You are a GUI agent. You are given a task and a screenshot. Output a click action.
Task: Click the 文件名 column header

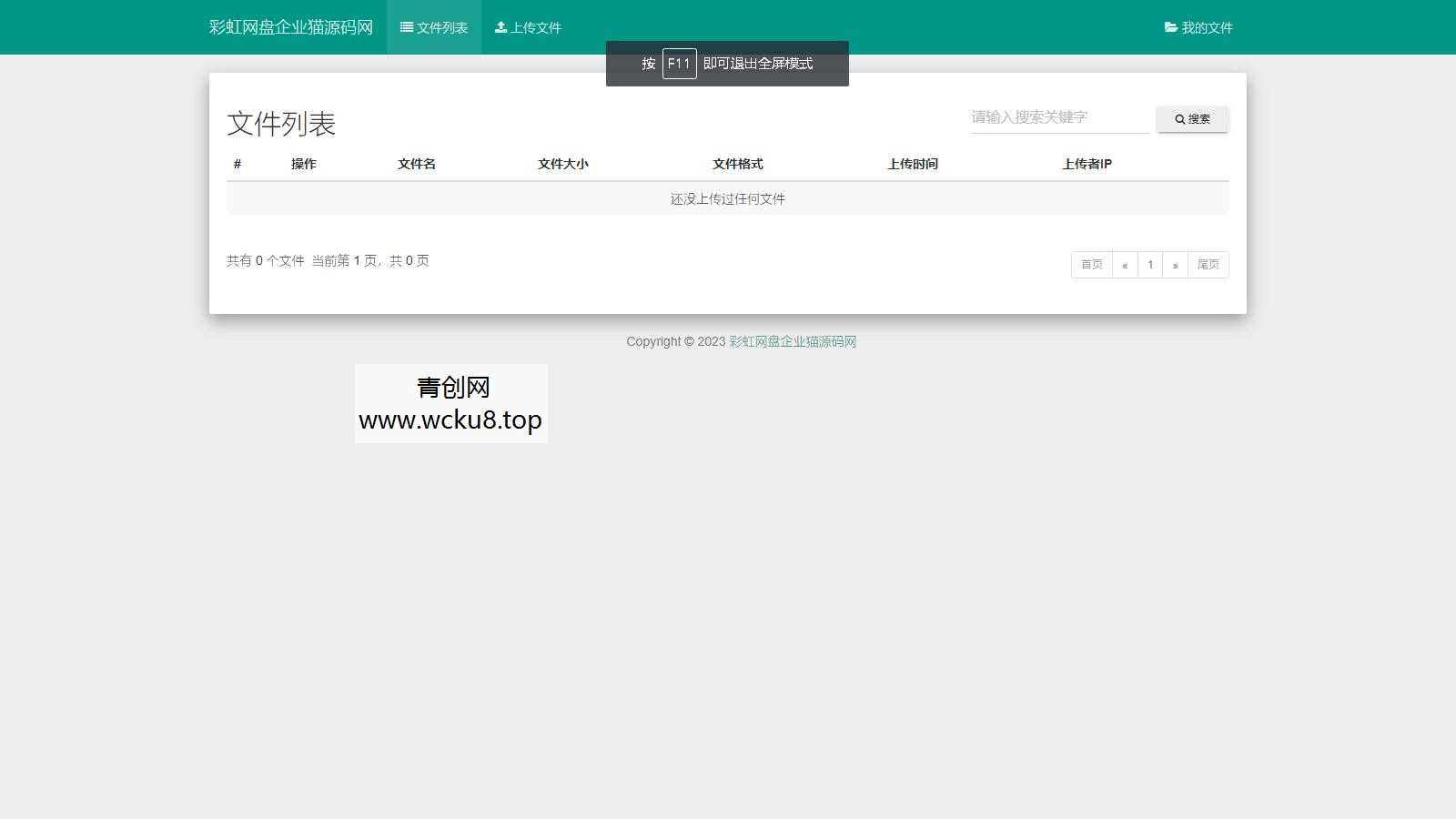(416, 164)
